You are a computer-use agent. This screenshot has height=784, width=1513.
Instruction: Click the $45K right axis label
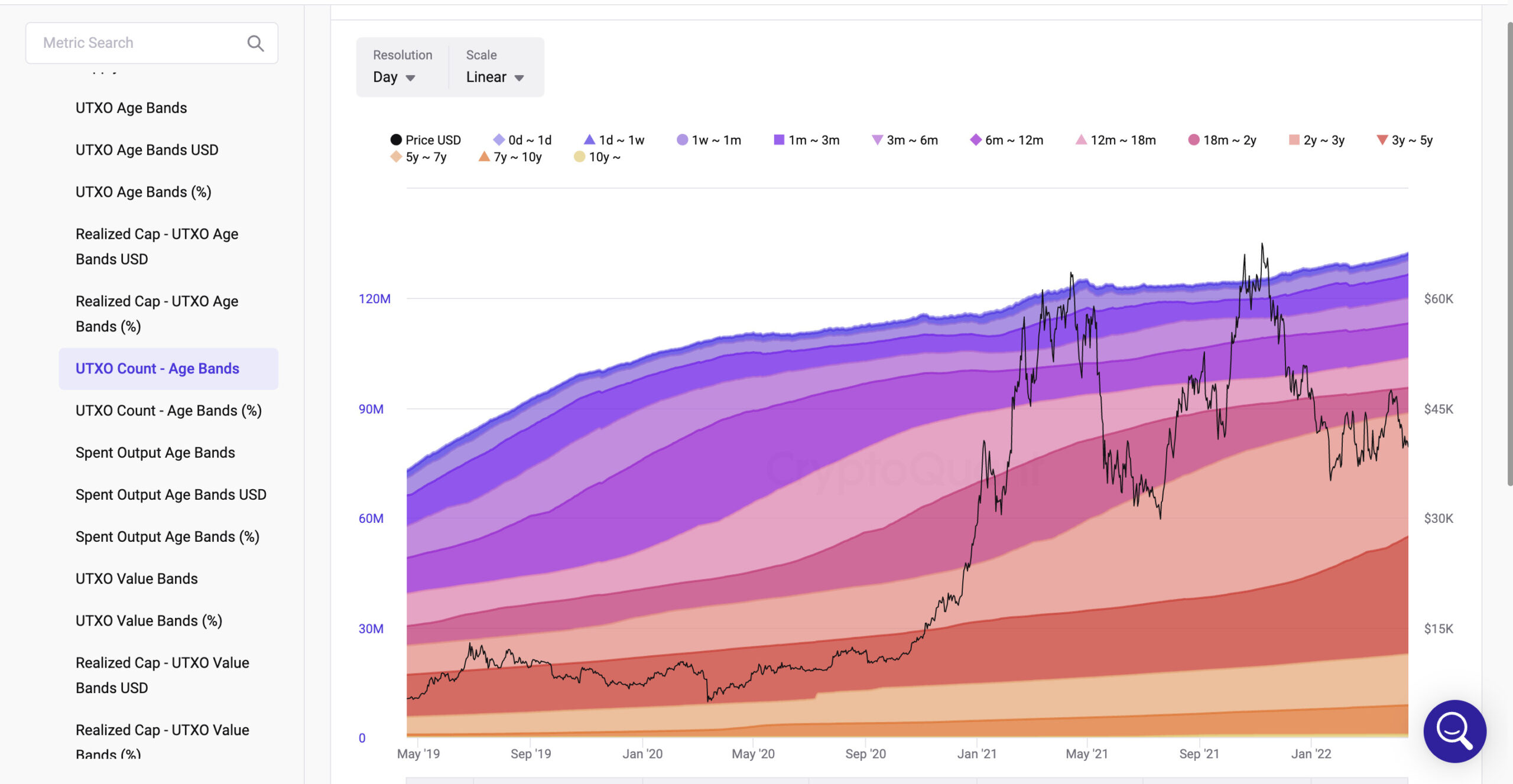pyautogui.click(x=1439, y=409)
